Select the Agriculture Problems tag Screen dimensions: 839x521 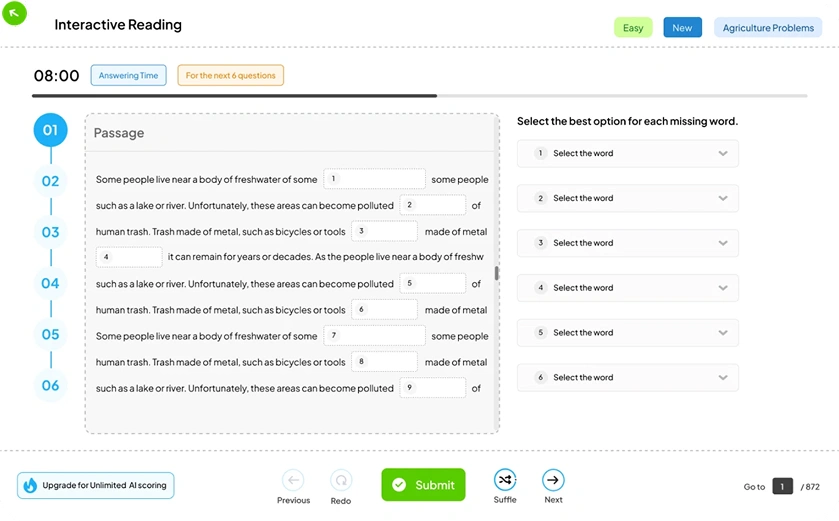(x=768, y=28)
